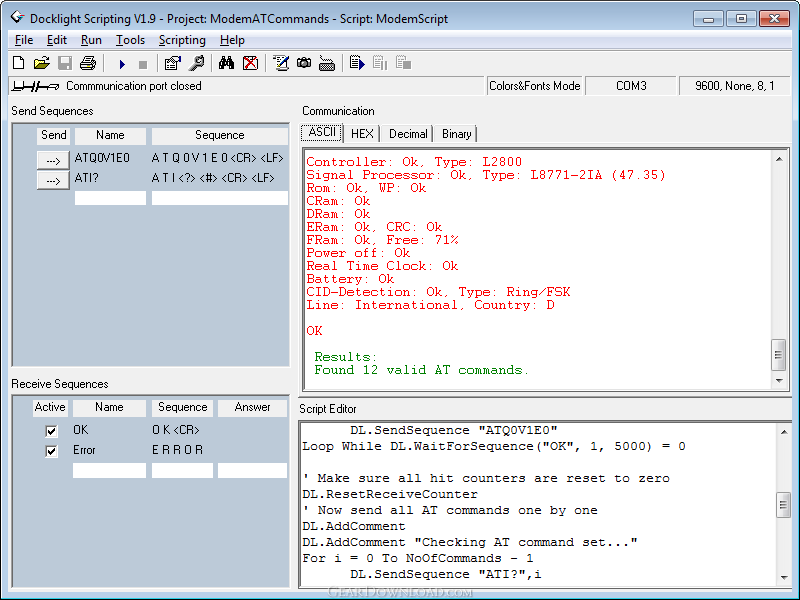
Task: Select the OK receive sequence name
Action: pyautogui.click(x=81, y=430)
